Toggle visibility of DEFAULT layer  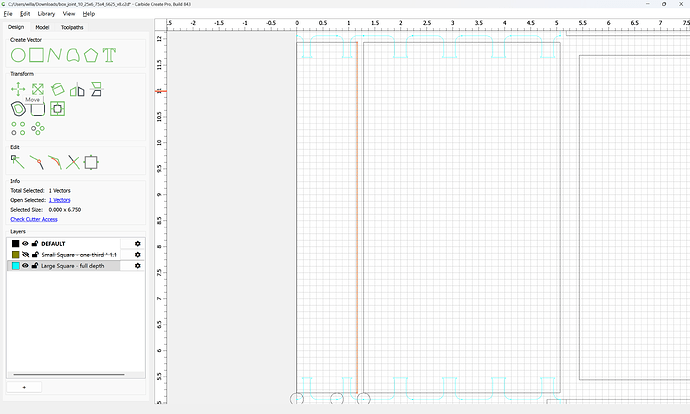25,243
